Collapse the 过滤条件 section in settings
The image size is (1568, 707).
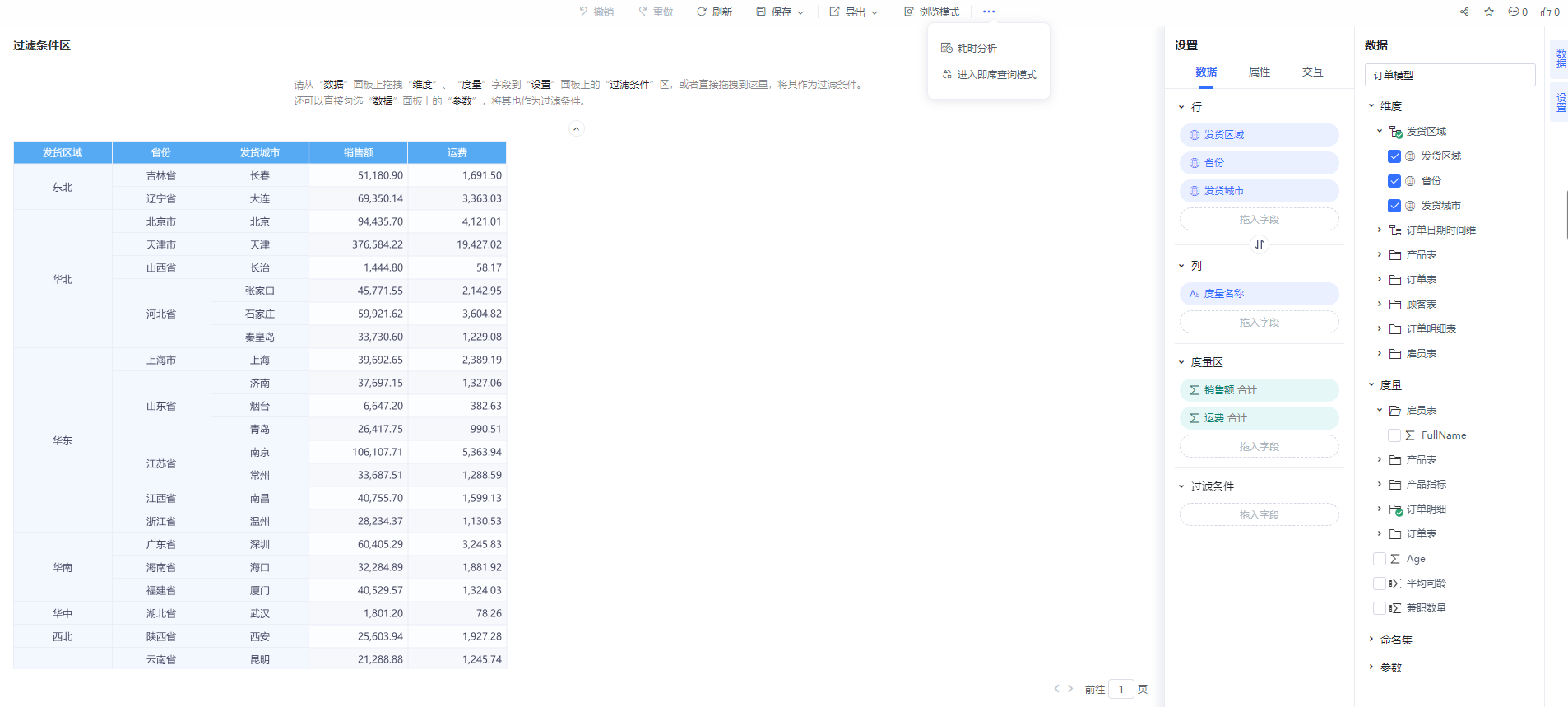pyautogui.click(x=1181, y=486)
